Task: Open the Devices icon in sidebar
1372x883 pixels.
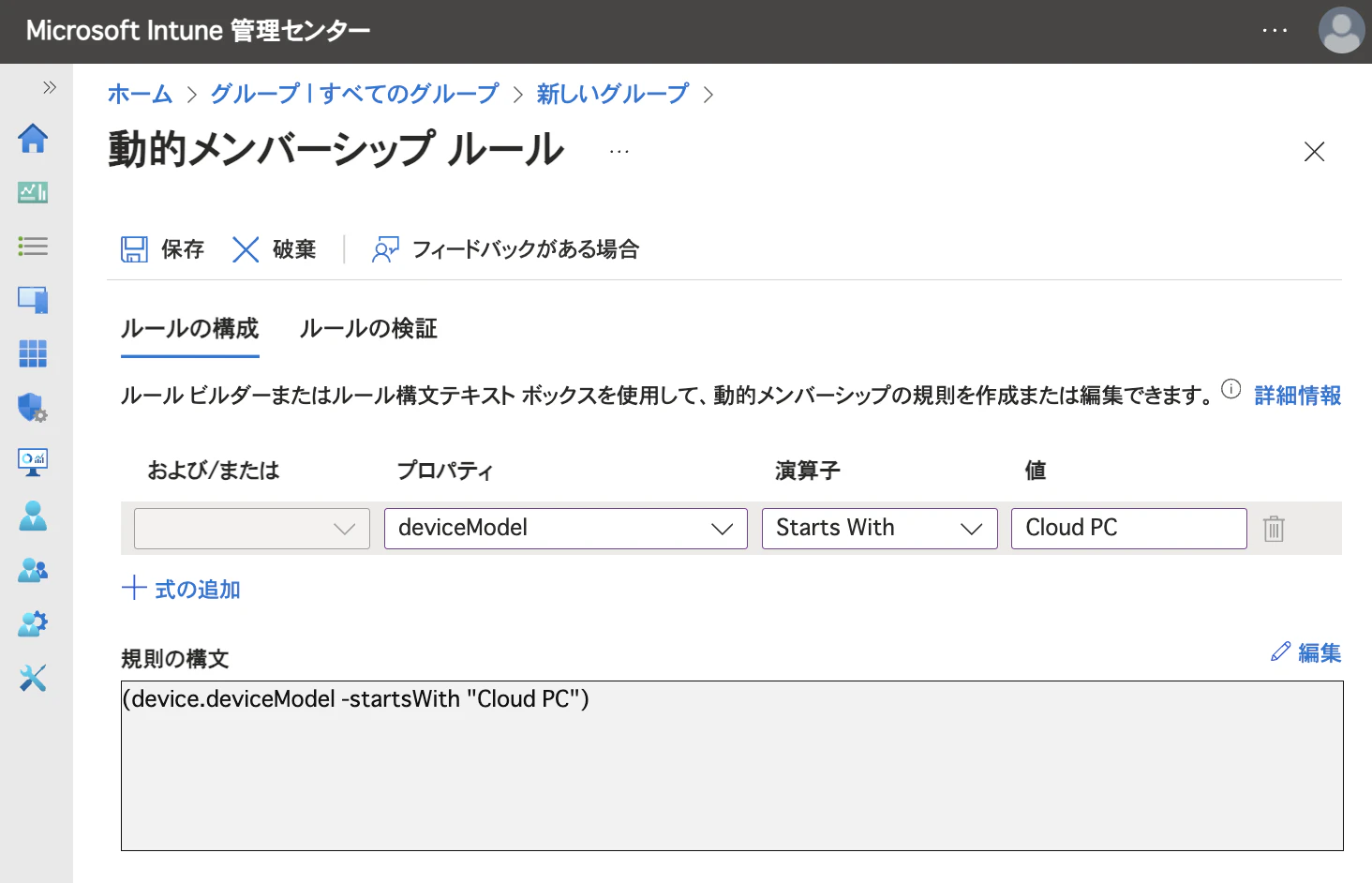Action: point(33,300)
